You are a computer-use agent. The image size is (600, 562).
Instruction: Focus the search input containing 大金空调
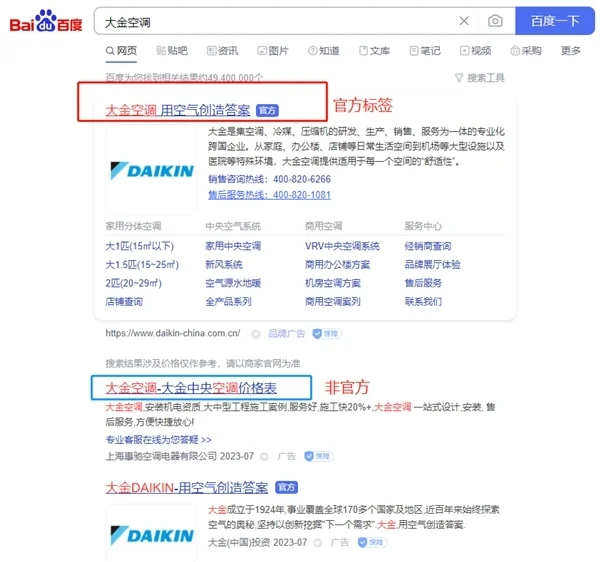[276, 21]
